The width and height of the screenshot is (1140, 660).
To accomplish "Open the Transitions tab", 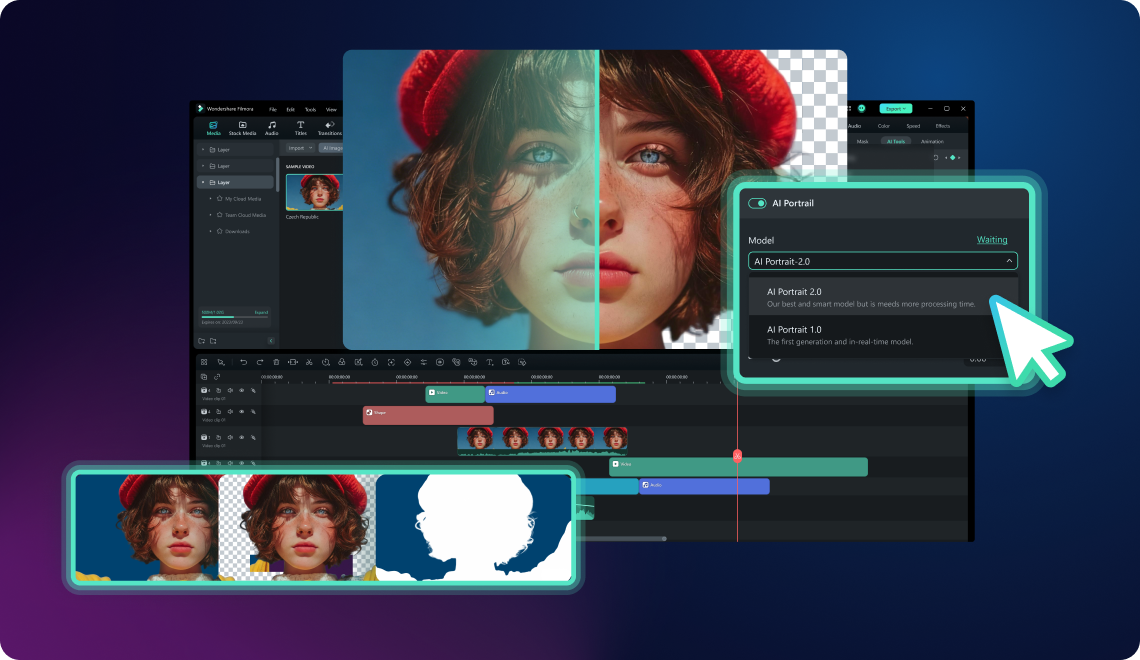I will pyautogui.click(x=329, y=129).
